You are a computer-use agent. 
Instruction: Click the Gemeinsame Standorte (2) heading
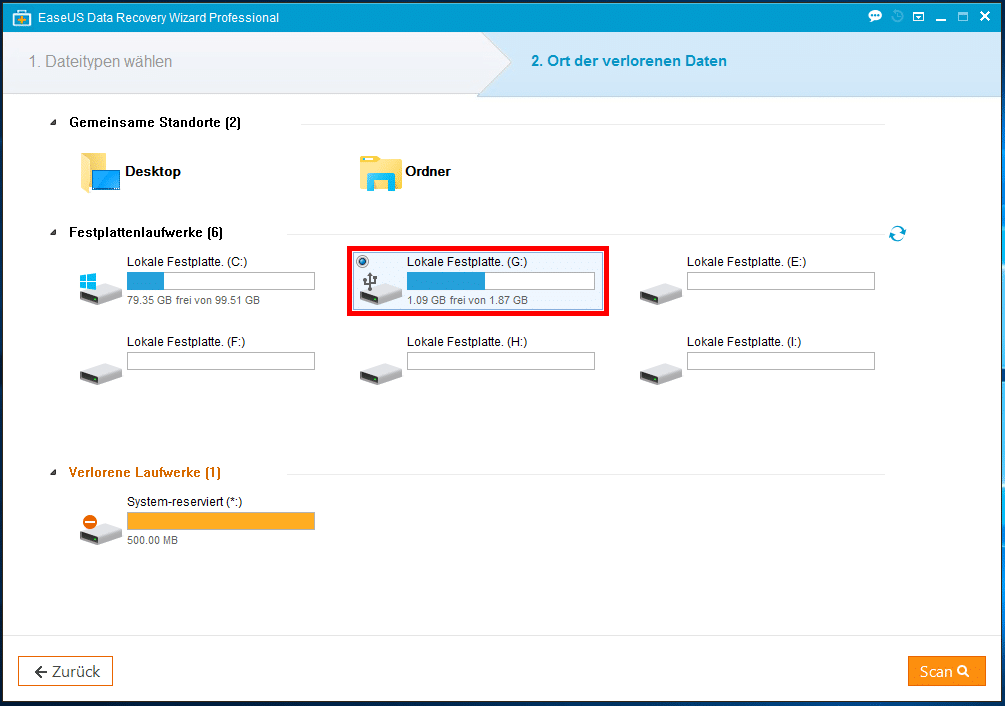(155, 122)
